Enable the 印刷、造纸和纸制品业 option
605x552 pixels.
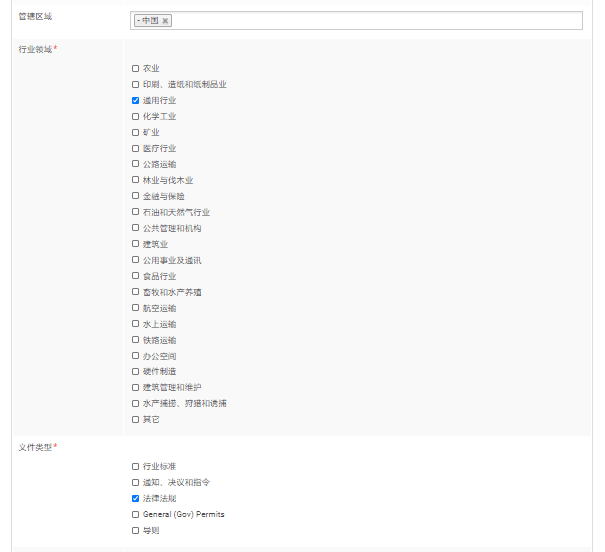point(136,85)
